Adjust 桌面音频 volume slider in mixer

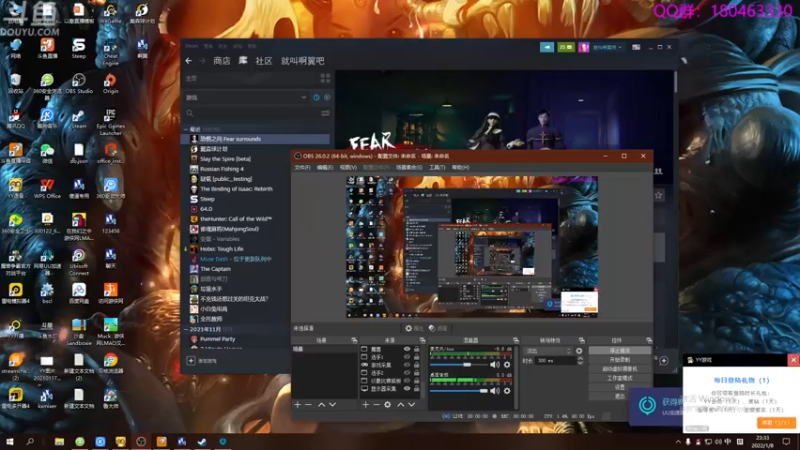pyautogui.click(x=458, y=391)
